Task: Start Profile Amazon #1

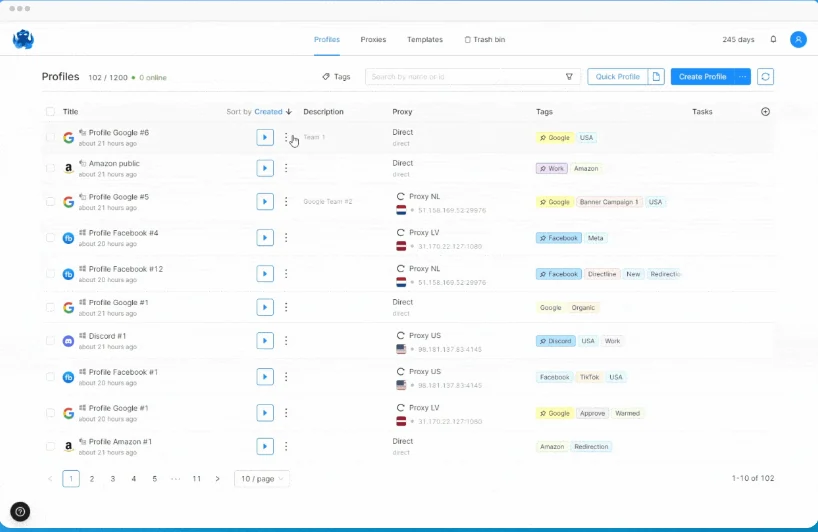Action: pos(265,446)
